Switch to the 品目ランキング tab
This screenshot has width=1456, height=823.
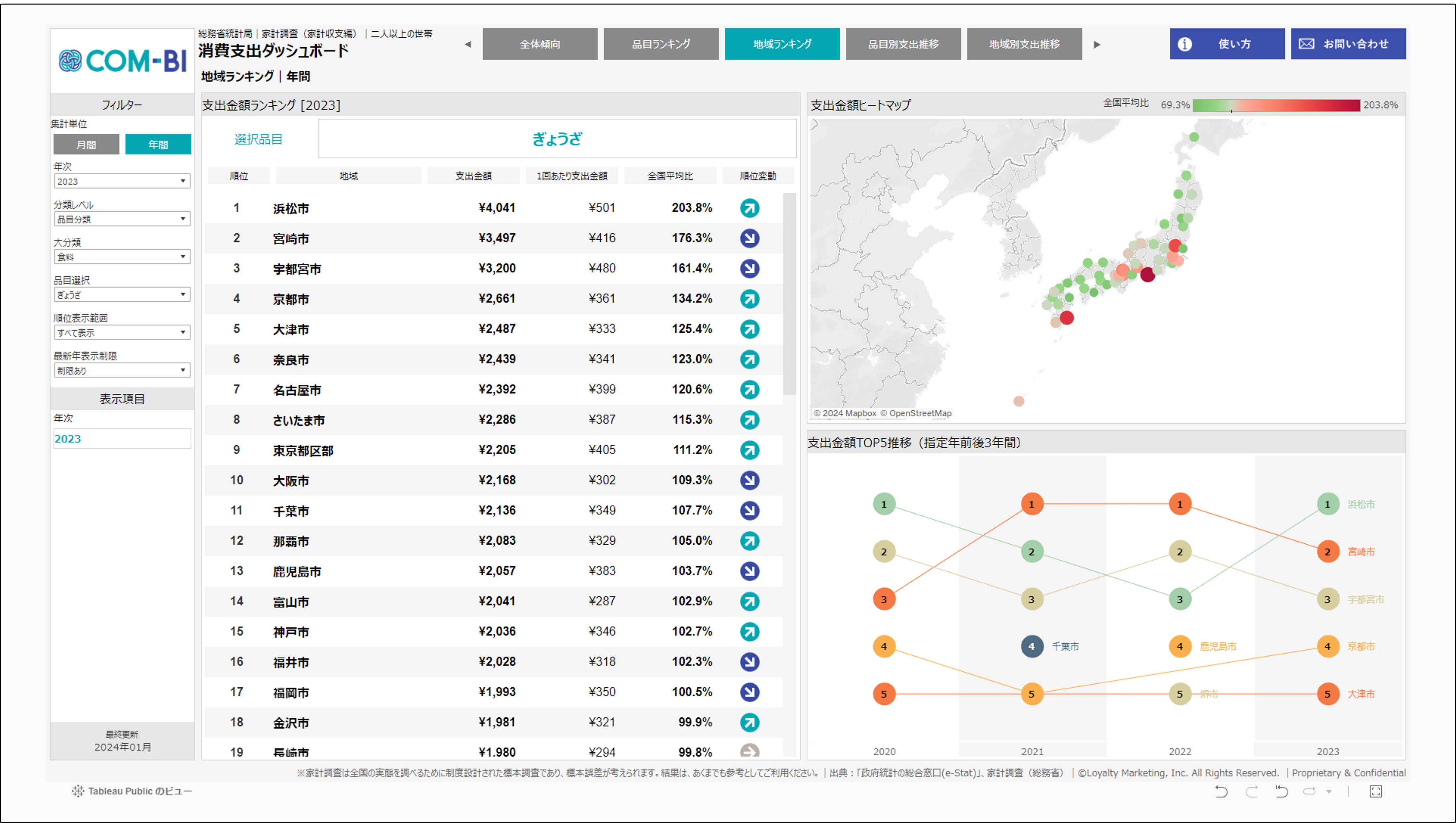pos(661,44)
